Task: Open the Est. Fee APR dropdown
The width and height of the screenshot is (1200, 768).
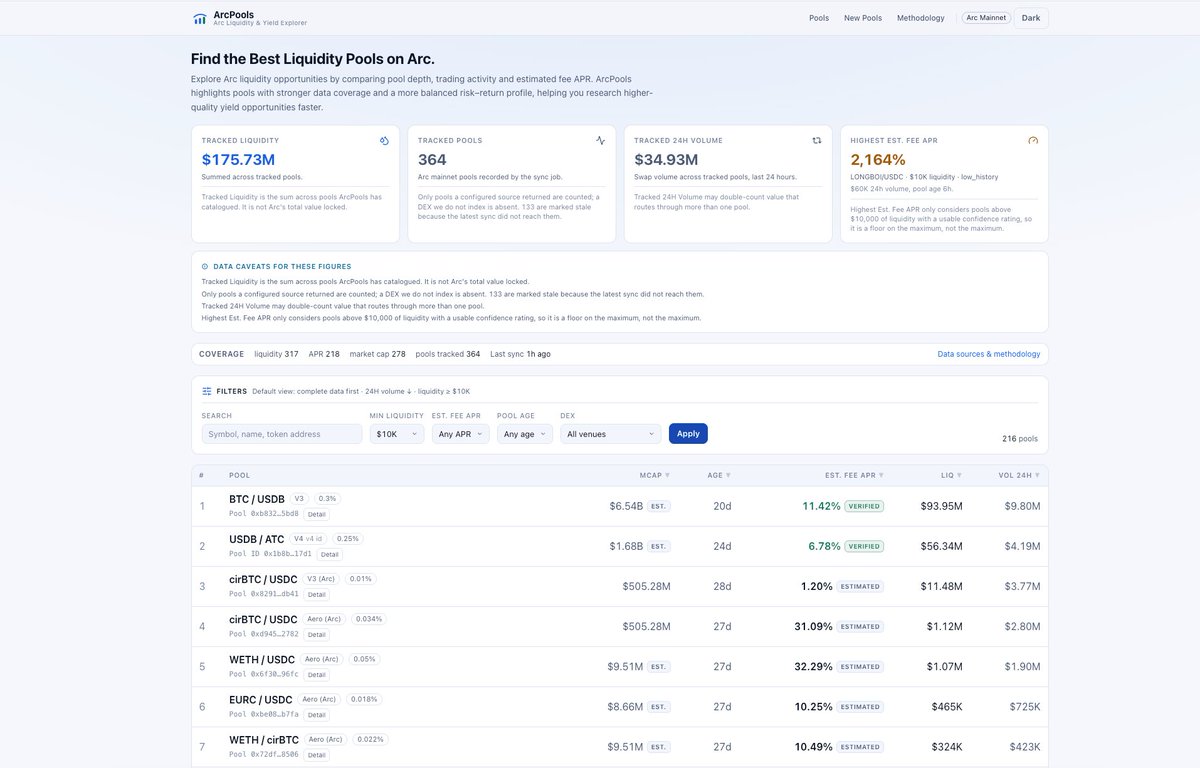Action: click(461, 434)
